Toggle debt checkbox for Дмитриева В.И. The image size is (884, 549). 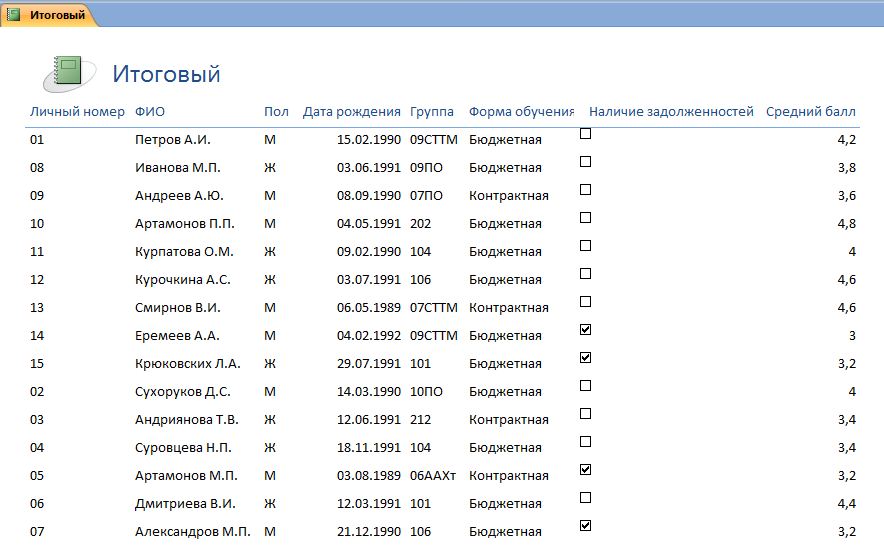(x=586, y=498)
